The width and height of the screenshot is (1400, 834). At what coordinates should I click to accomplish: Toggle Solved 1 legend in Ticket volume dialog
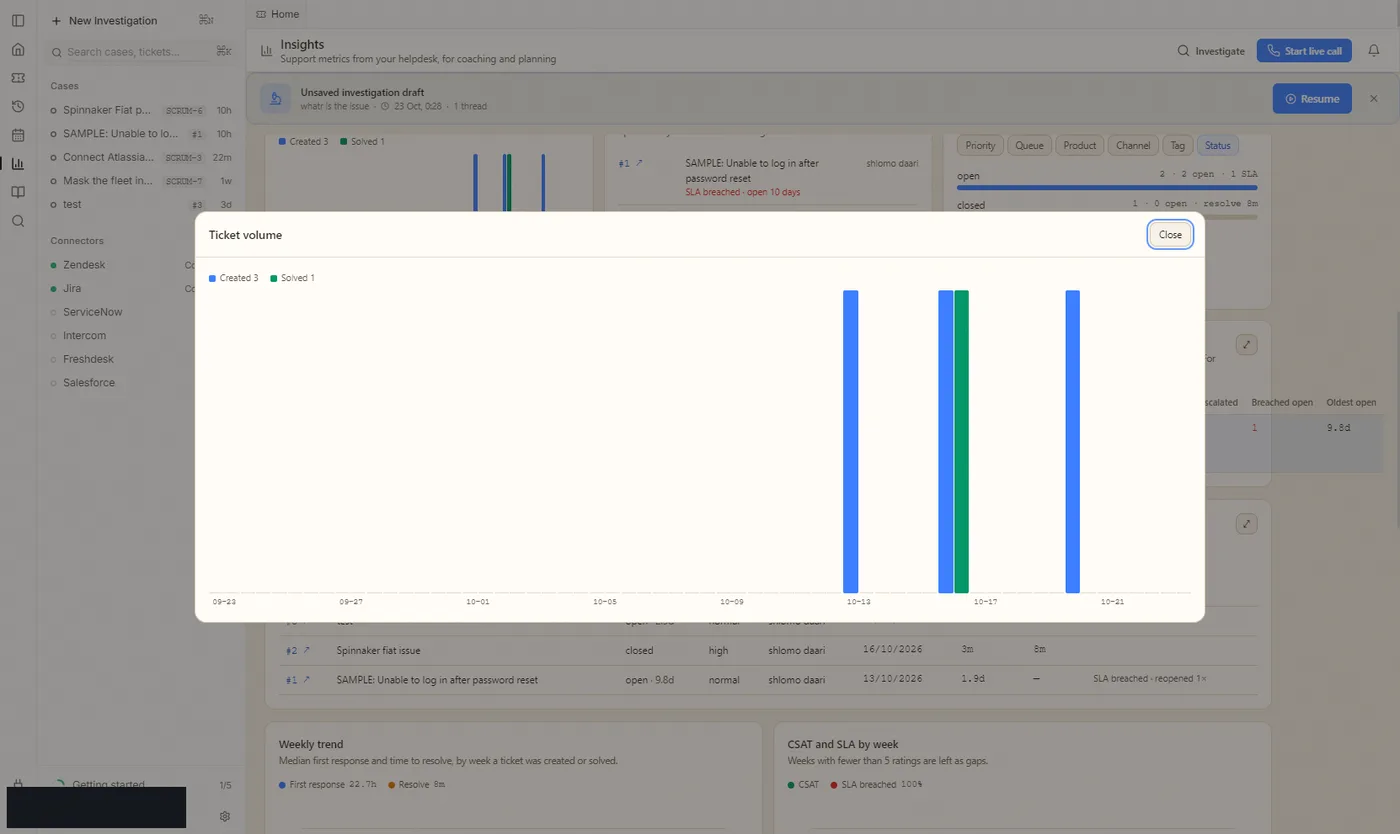coord(292,278)
